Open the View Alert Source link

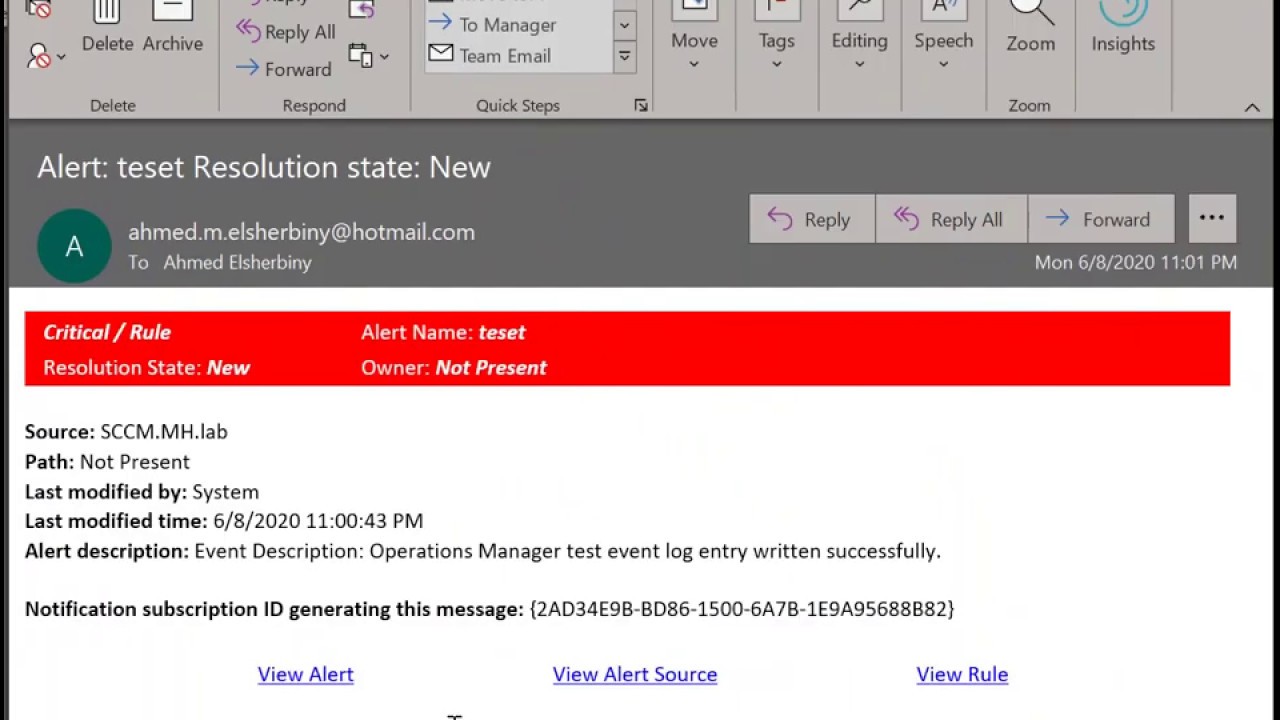point(635,674)
